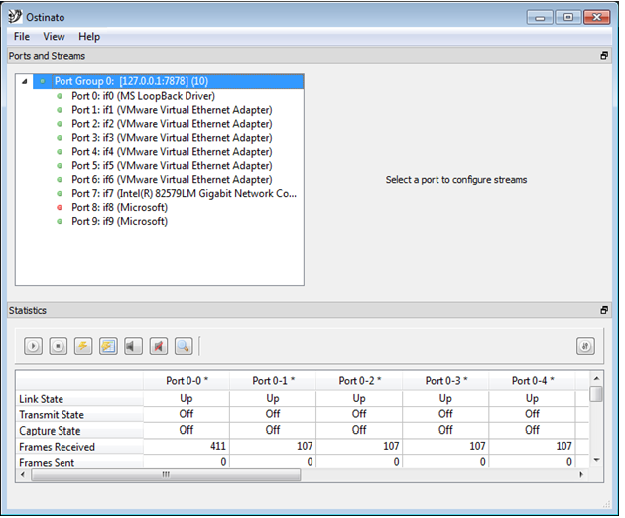625x518 pixels.
Task: Open the Help menu
Action: coord(89,37)
